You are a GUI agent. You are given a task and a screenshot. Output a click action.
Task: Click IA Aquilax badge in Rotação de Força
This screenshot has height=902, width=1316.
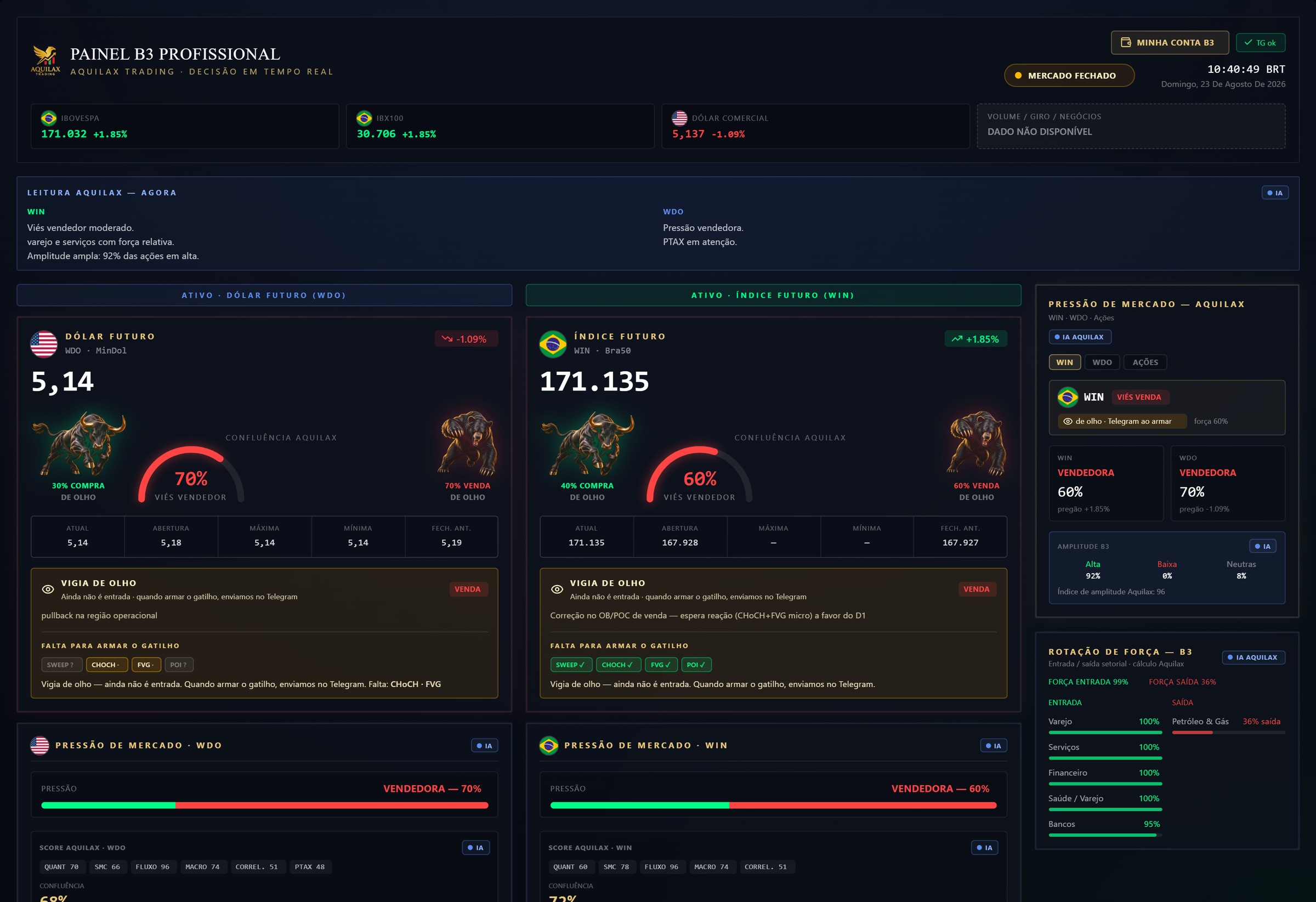pyautogui.click(x=1253, y=657)
